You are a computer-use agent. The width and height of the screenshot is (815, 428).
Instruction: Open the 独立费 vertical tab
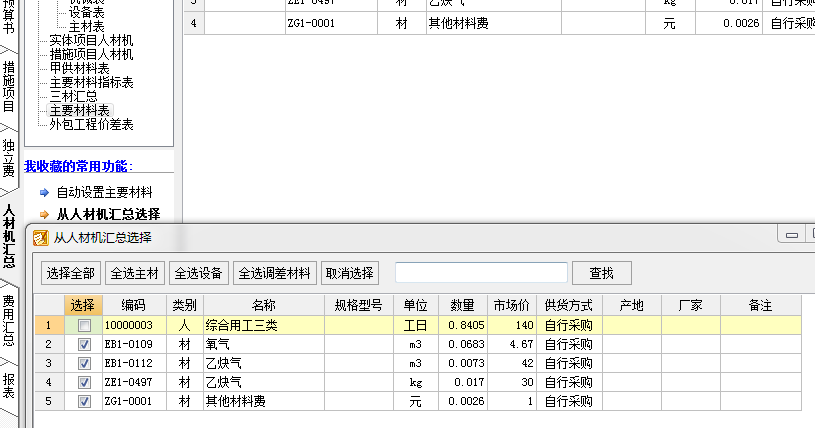coord(8,159)
